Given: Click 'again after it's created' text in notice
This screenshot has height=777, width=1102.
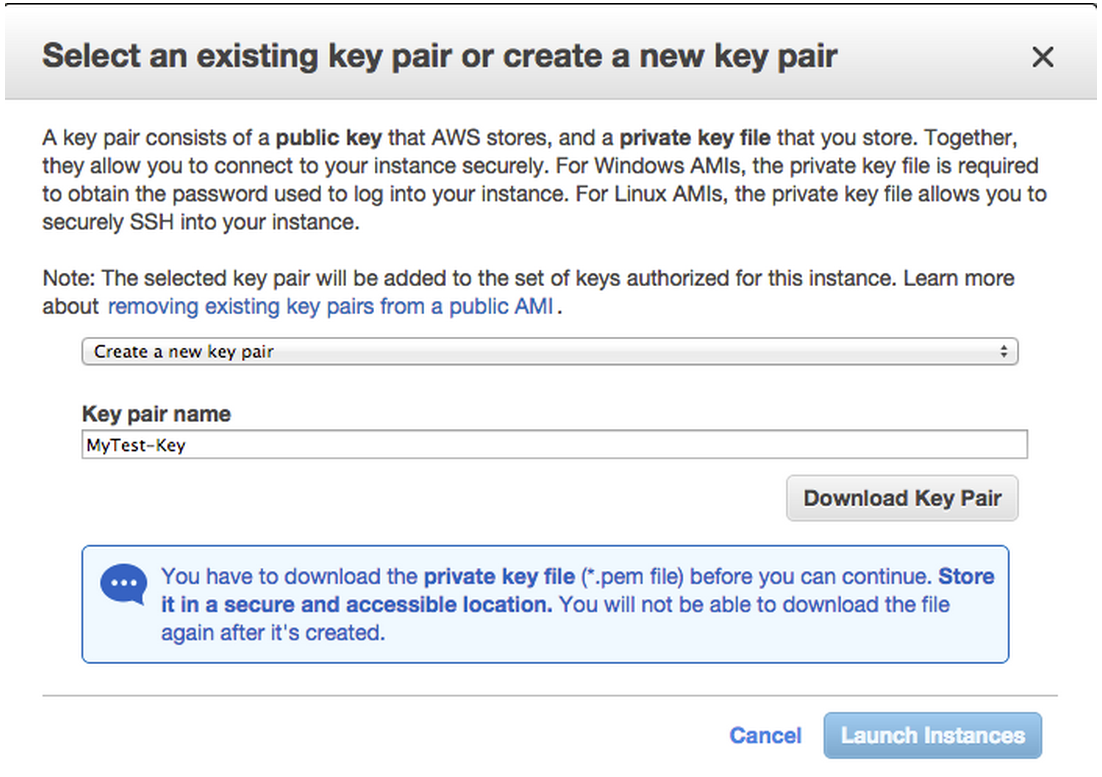Looking at the screenshot, I should click(272, 633).
